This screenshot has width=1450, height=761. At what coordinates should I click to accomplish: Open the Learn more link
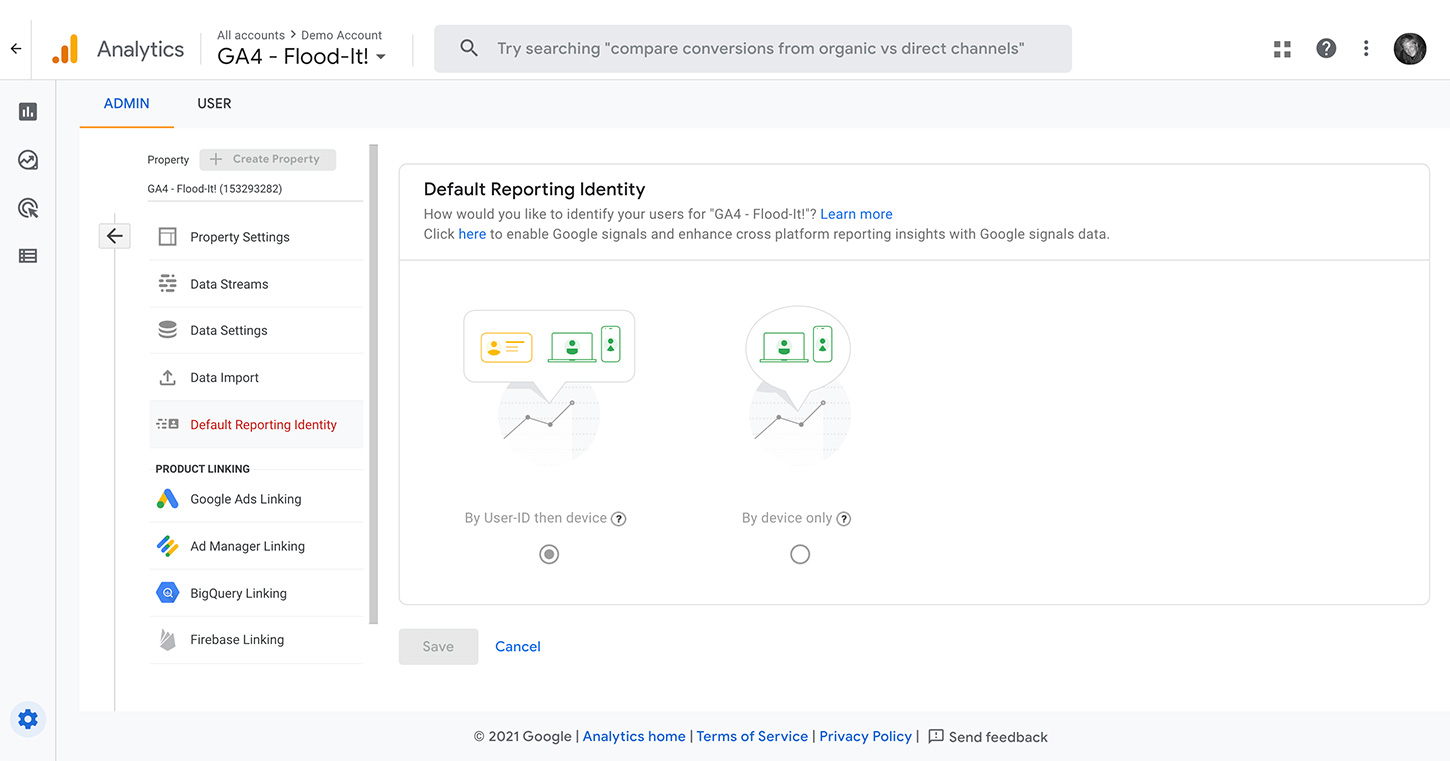click(856, 214)
